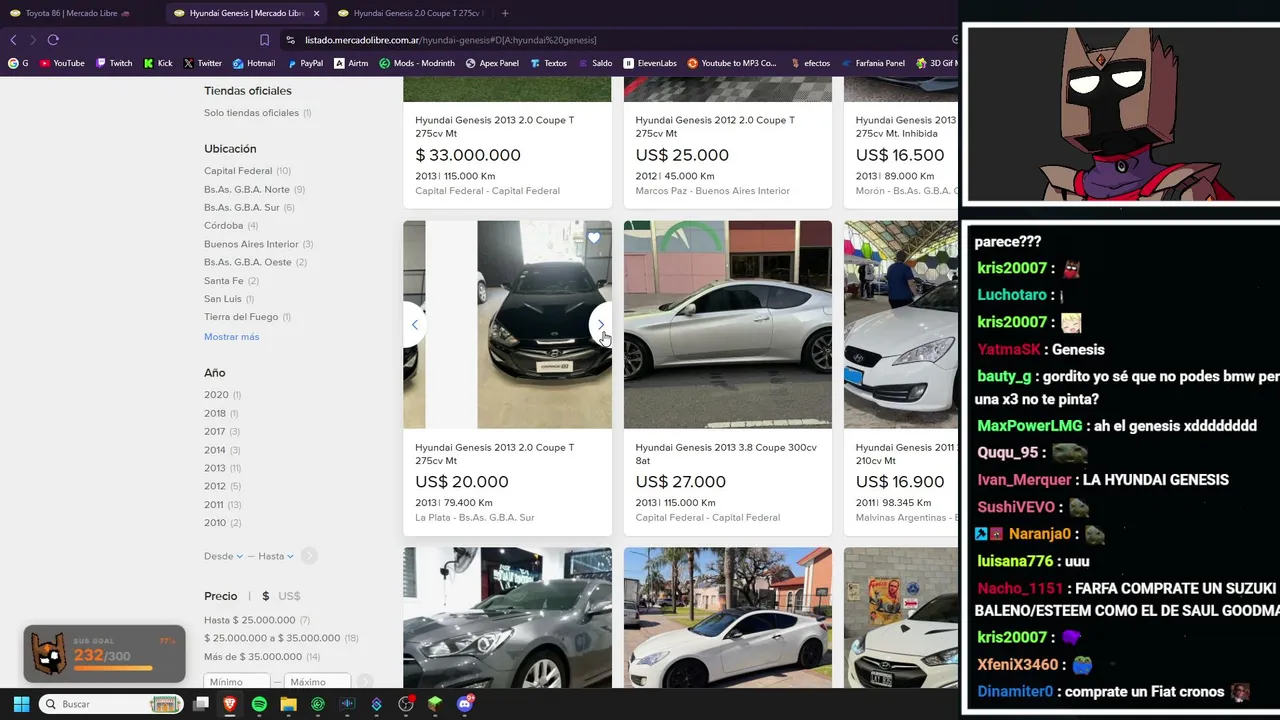Click the Windows taskbar Buscar search box
The width and height of the screenshot is (1280, 720).
tap(110, 704)
